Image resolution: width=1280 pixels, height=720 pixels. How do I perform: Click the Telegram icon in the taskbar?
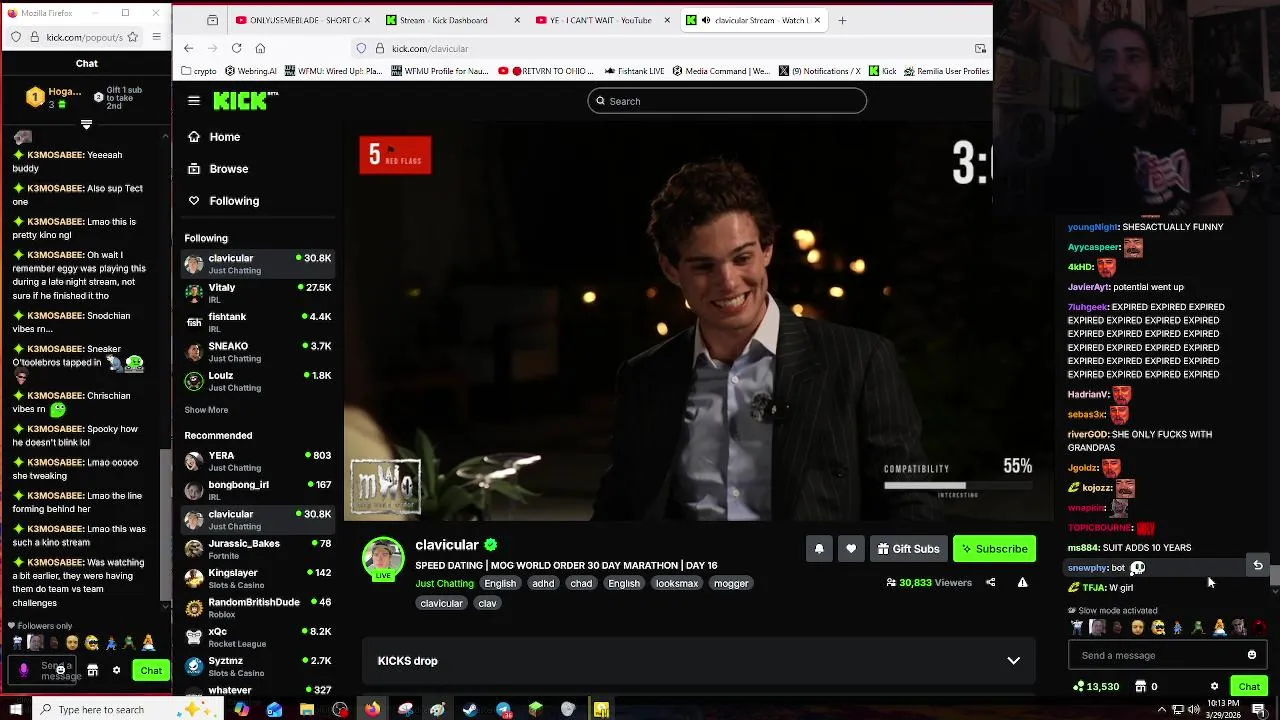pyautogui.click(x=503, y=710)
